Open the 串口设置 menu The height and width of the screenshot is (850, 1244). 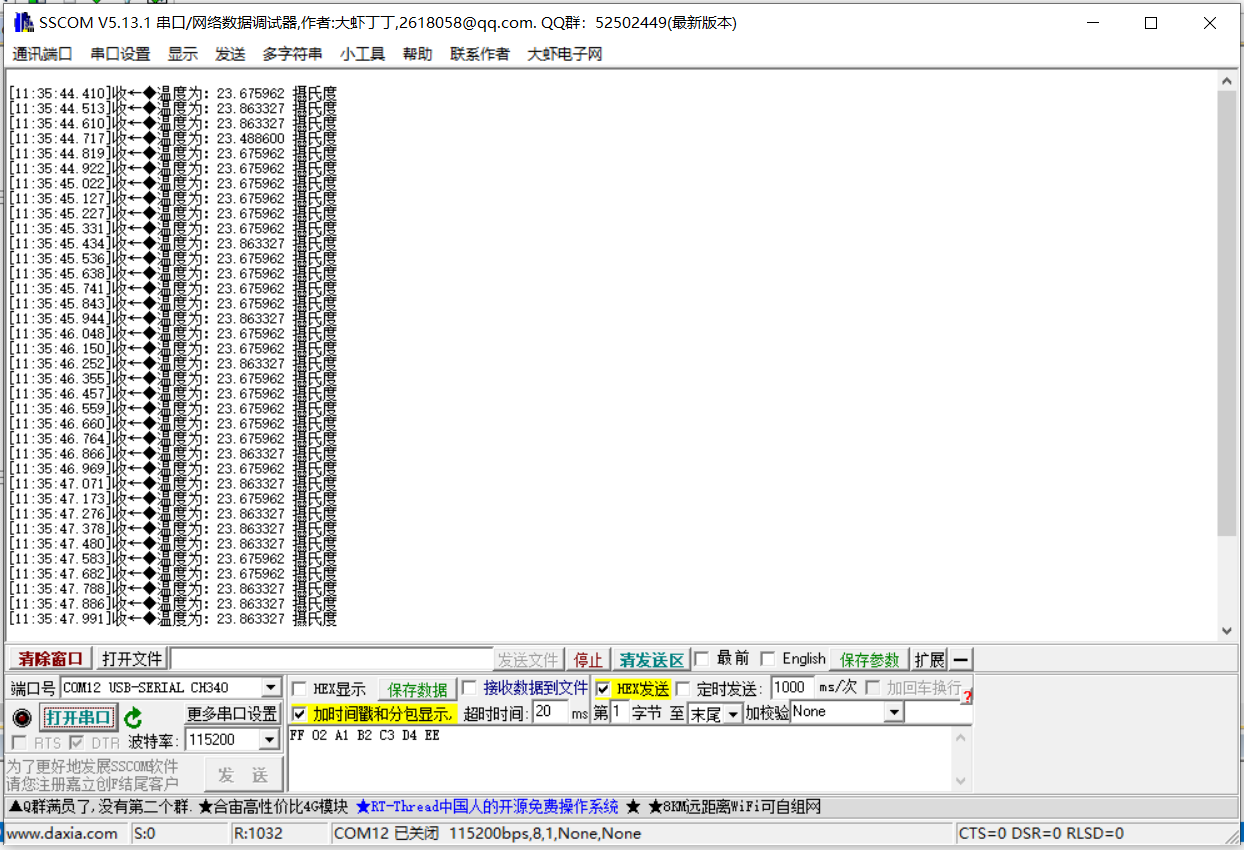pyautogui.click(x=120, y=54)
